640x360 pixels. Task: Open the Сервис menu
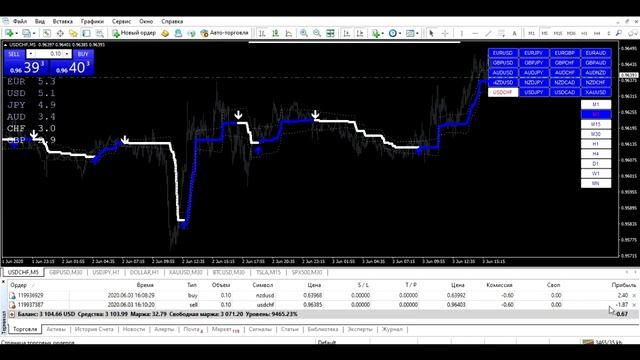(121, 21)
